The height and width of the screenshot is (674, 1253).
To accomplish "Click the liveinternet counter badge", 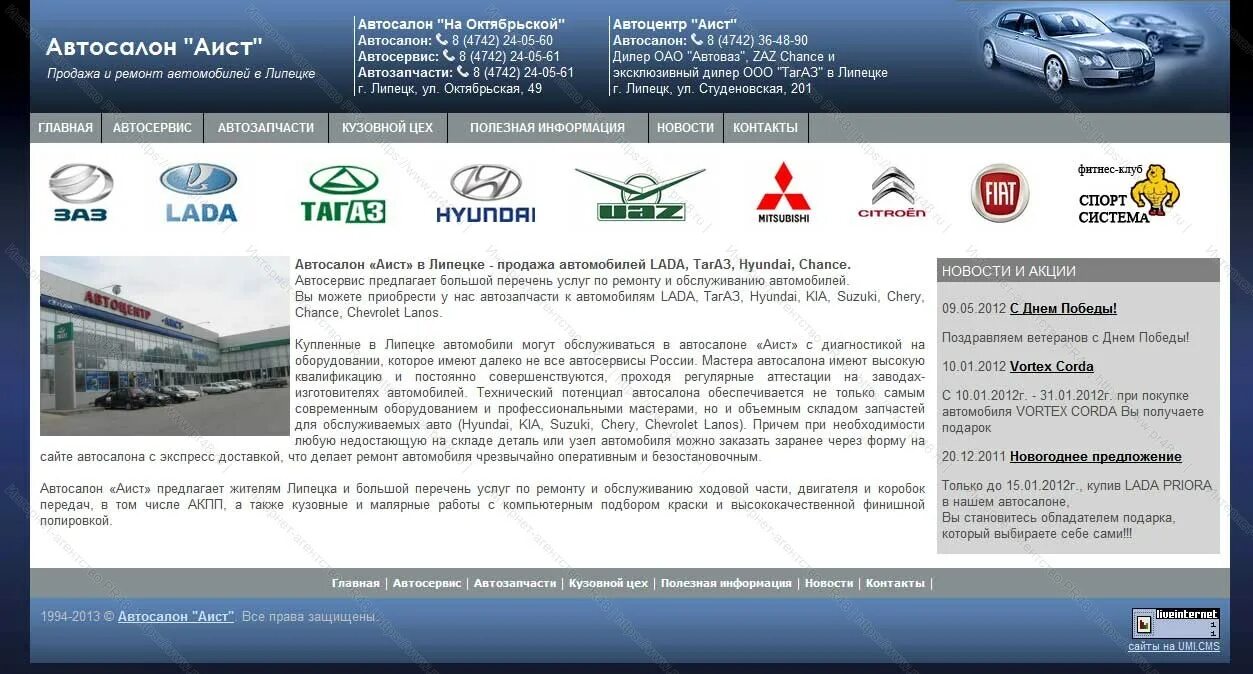I will 1176,623.
